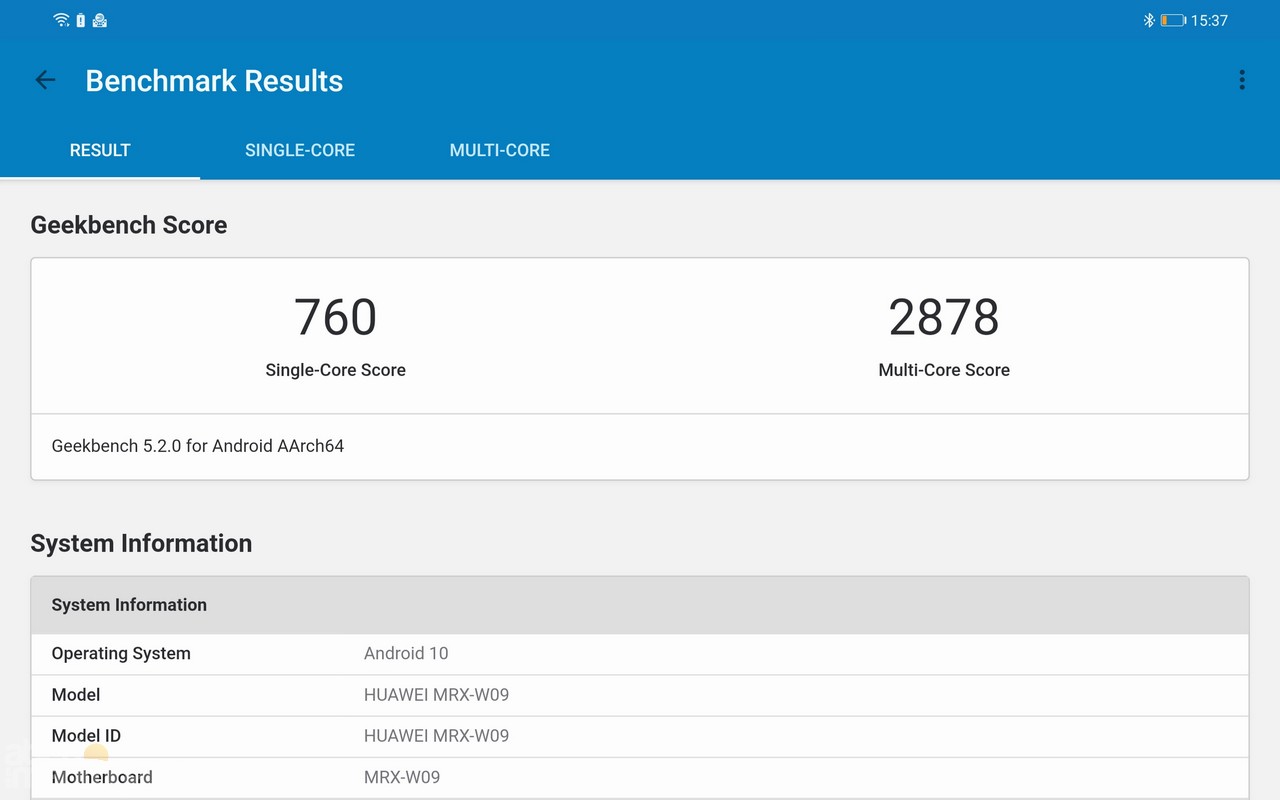The image size is (1280, 800).
Task: Tap the notification icon next to battery alert
Action: point(100,20)
